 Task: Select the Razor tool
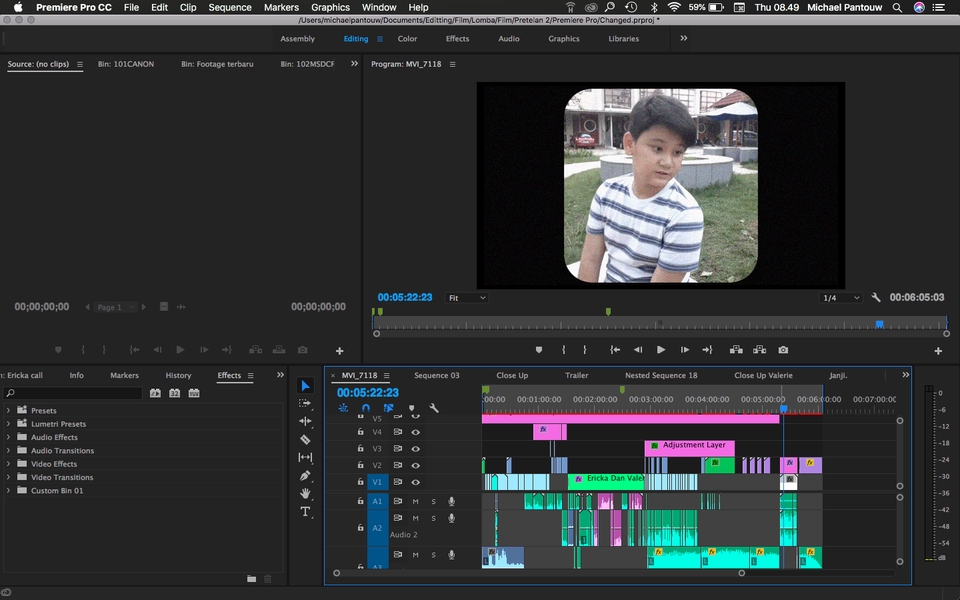pyautogui.click(x=305, y=439)
